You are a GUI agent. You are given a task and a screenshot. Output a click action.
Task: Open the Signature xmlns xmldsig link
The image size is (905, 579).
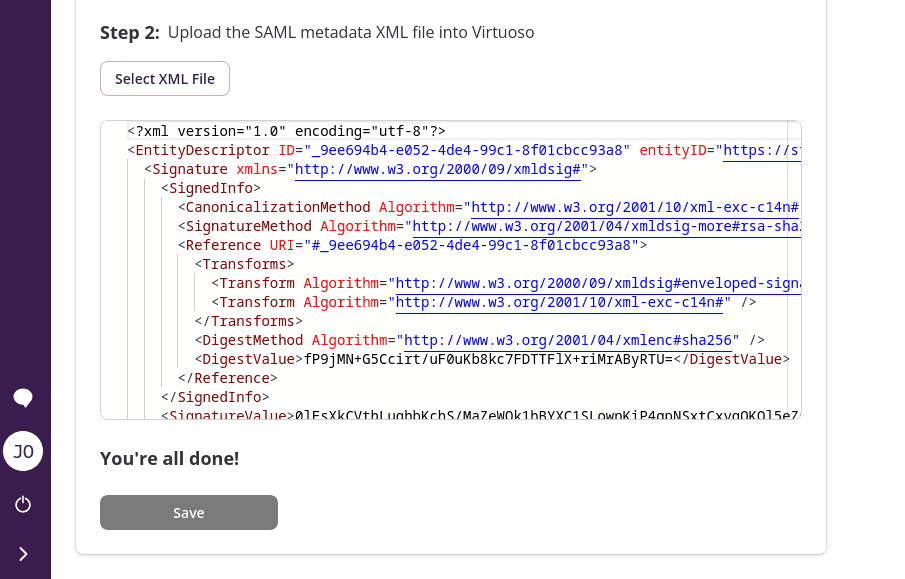tap(437, 169)
